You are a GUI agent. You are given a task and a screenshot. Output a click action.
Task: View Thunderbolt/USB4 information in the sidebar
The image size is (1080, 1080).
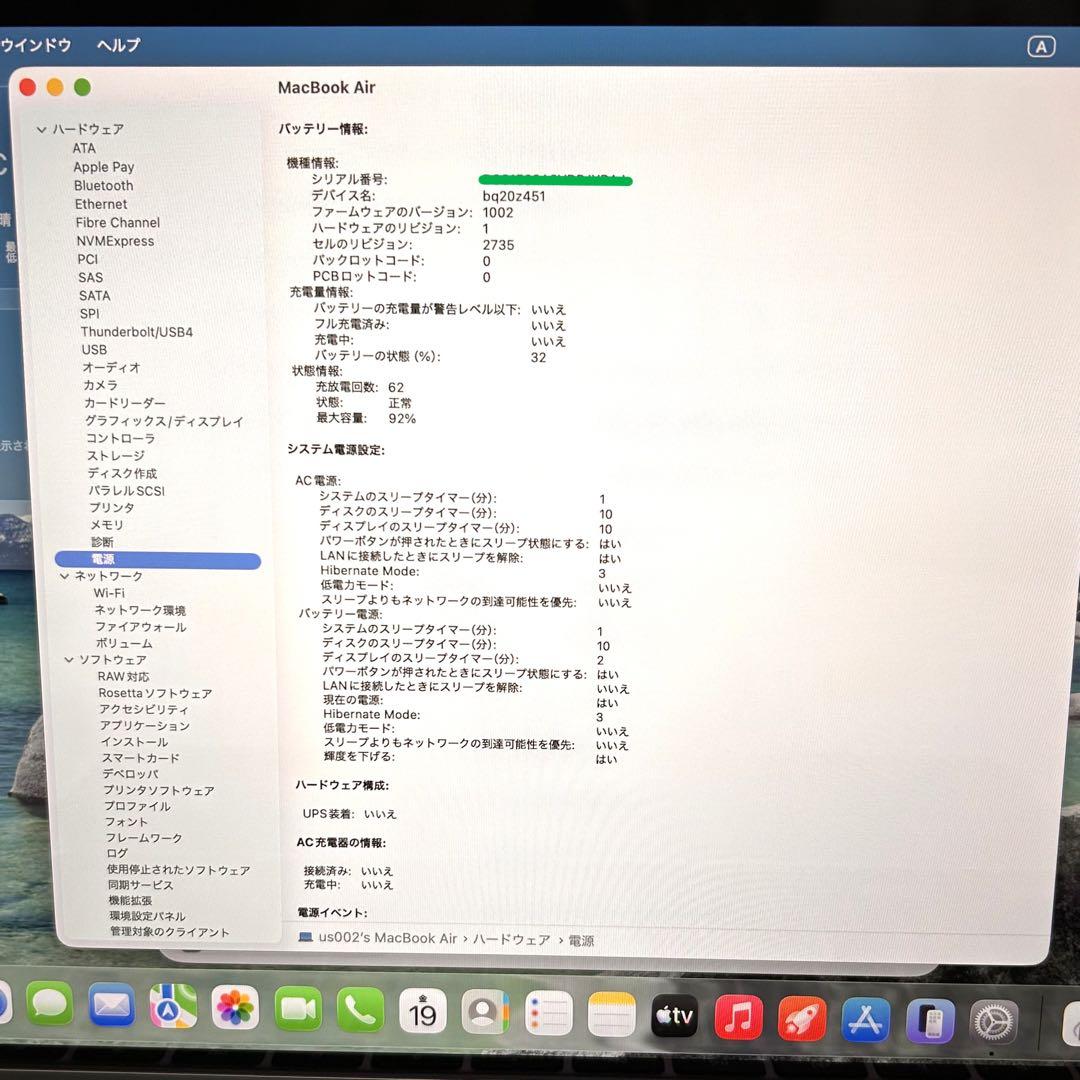(x=139, y=331)
